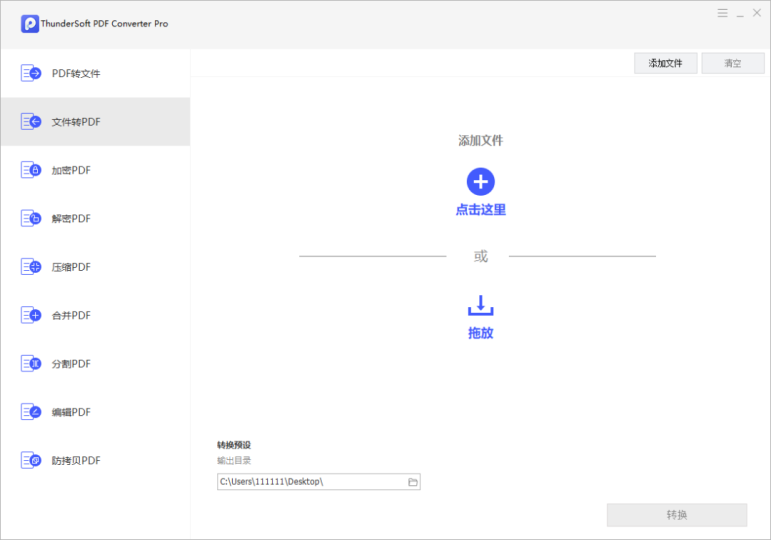Click the 或 separator text
Screen dimensions: 771x540
(x=480, y=256)
